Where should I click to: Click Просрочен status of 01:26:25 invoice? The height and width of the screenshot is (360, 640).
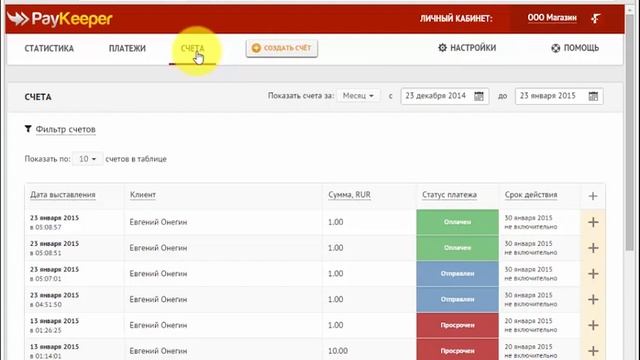pyautogui.click(x=458, y=325)
